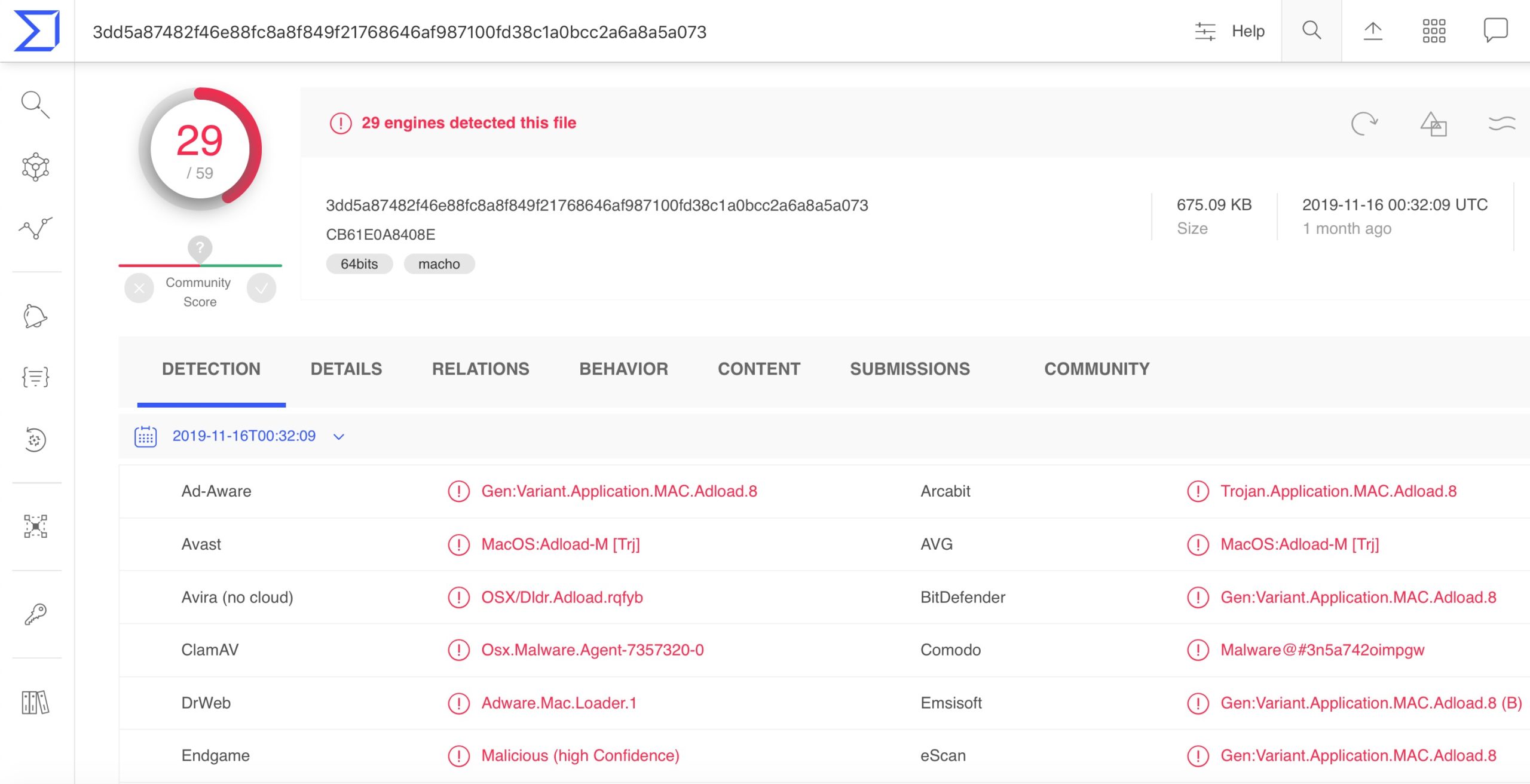Click the SUBMISSIONS tab label

909,369
